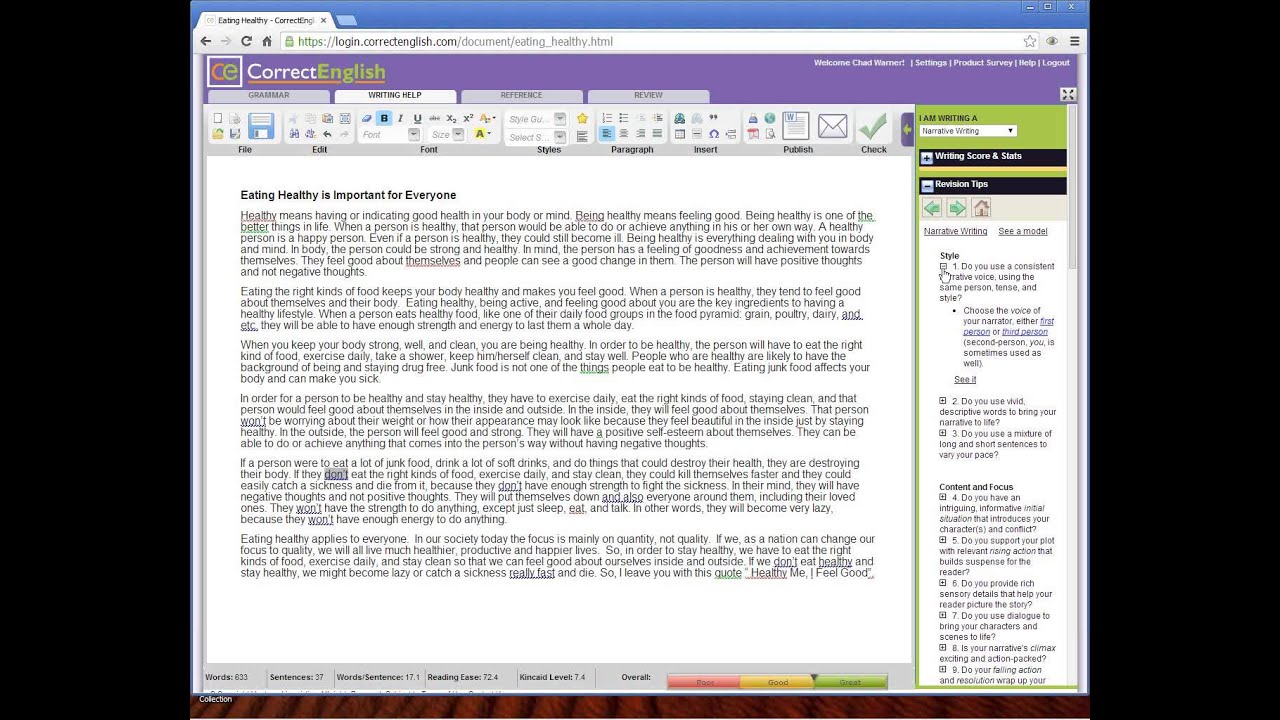Click the large Save floppy disk icon
Screen dimensions: 1280x720
[x=261, y=126]
